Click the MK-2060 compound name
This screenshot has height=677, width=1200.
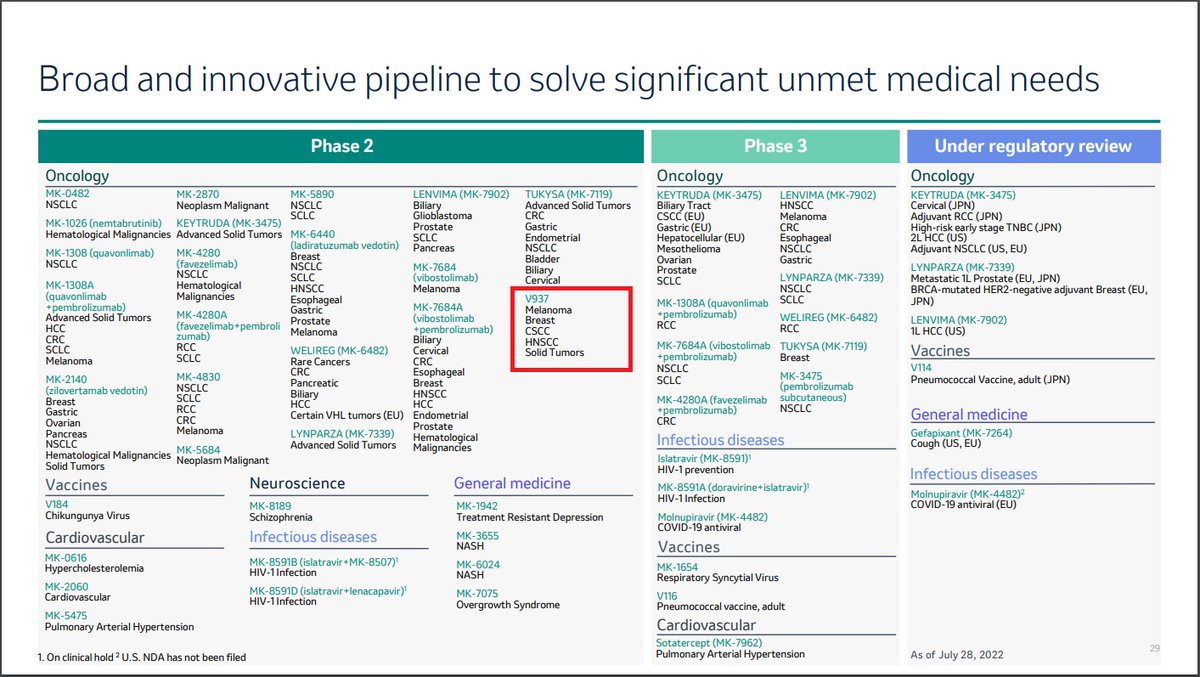coord(67,586)
